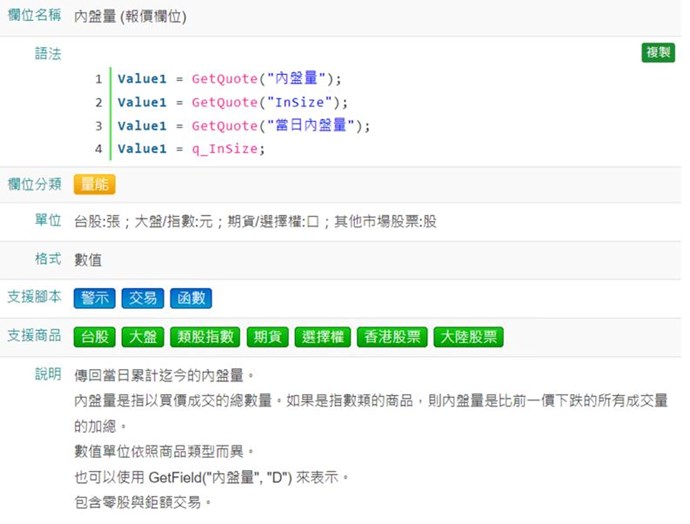Click the unit text starting with 台股:張
Viewport: 690px width, 524px height.
255,221
